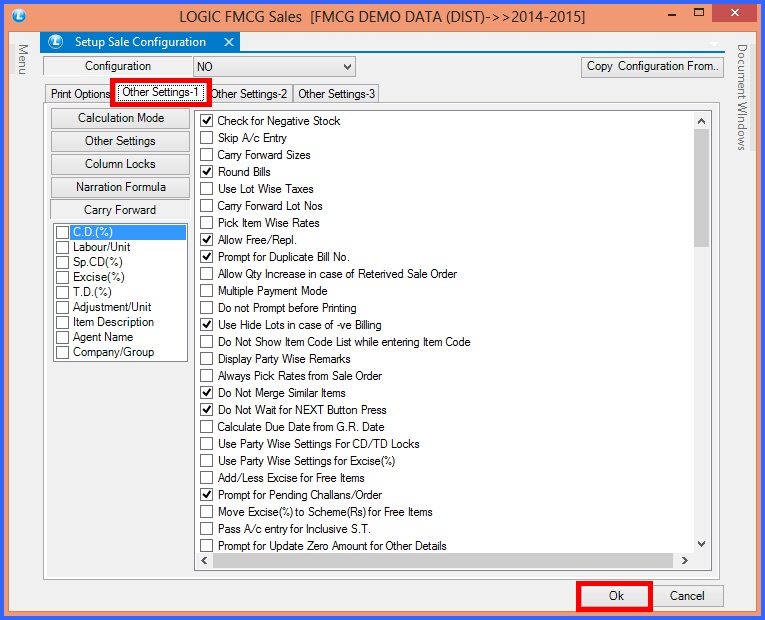Open the Configuration dropdown showing NO

274,66
